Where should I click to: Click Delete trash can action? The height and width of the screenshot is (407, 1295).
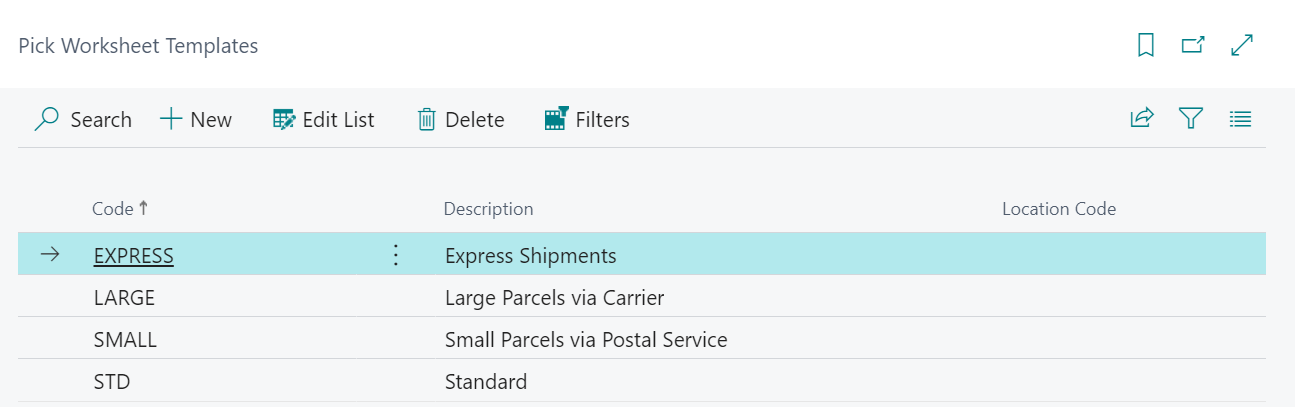(x=460, y=120)
